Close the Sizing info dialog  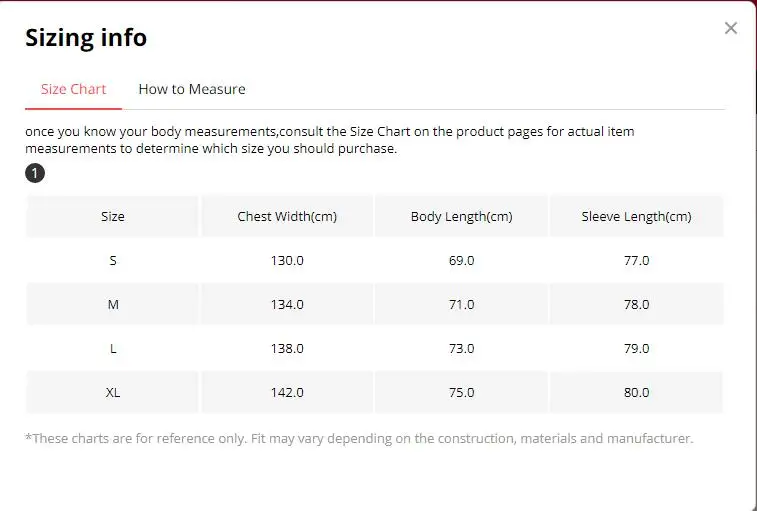pos(731,28)
